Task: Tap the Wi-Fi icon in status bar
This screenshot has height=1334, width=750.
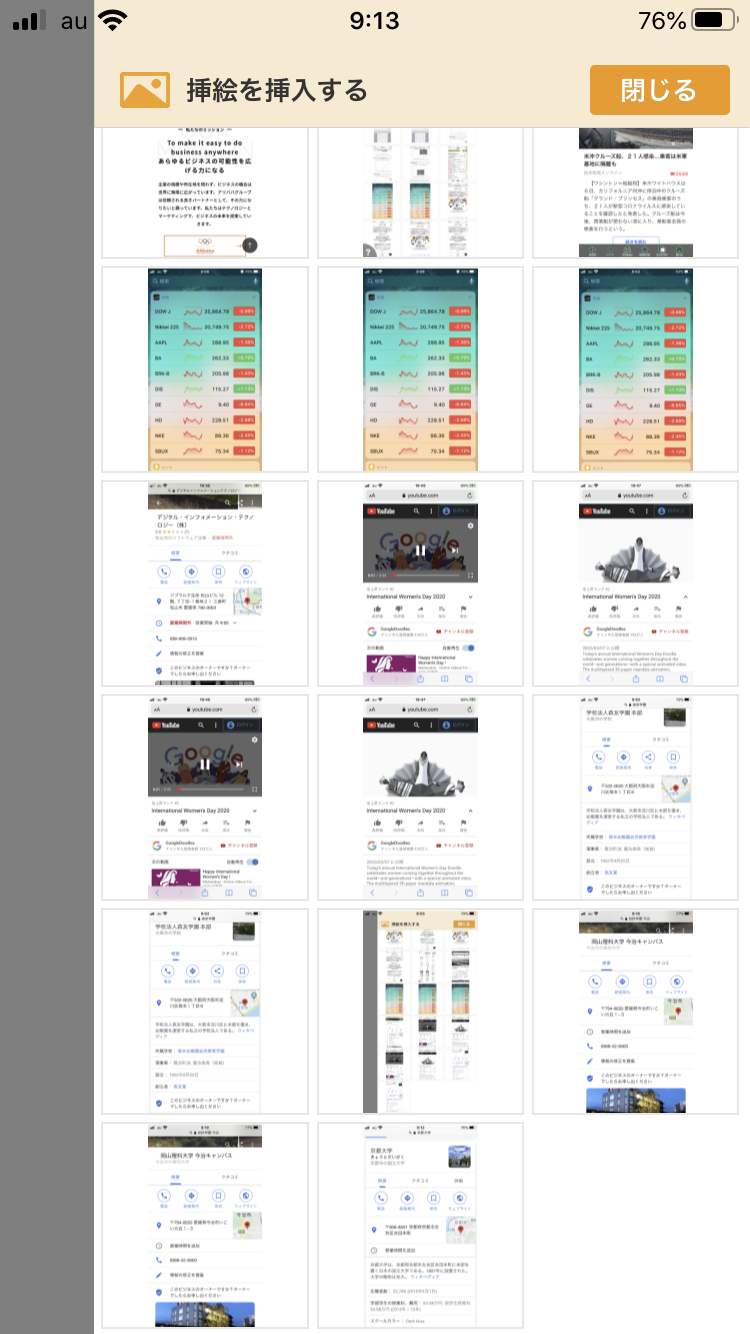Action: click(x=113, y=21)
